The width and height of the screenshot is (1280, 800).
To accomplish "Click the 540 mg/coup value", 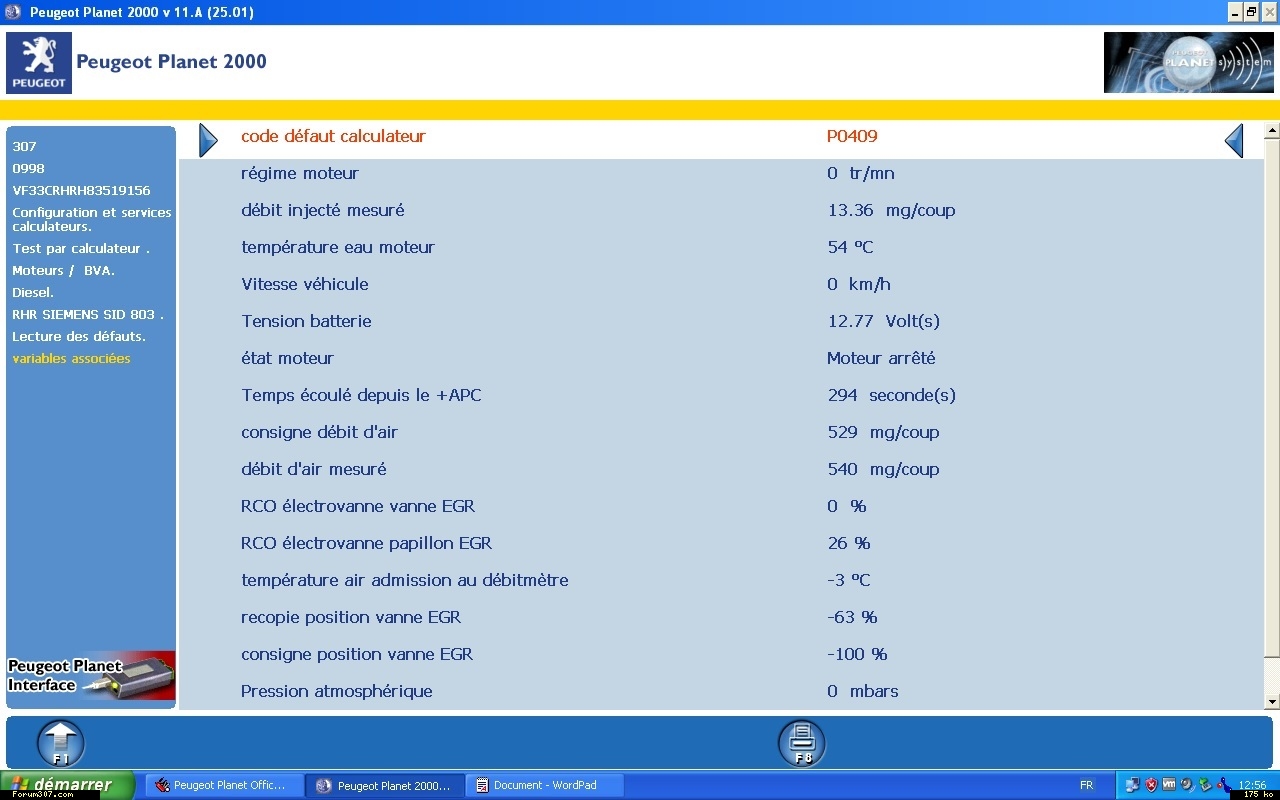I will point(883,469).
